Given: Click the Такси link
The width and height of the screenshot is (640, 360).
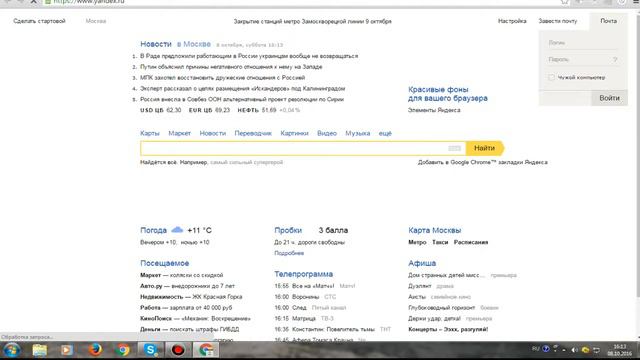Looking at the screenshot, I should [440, 242].
